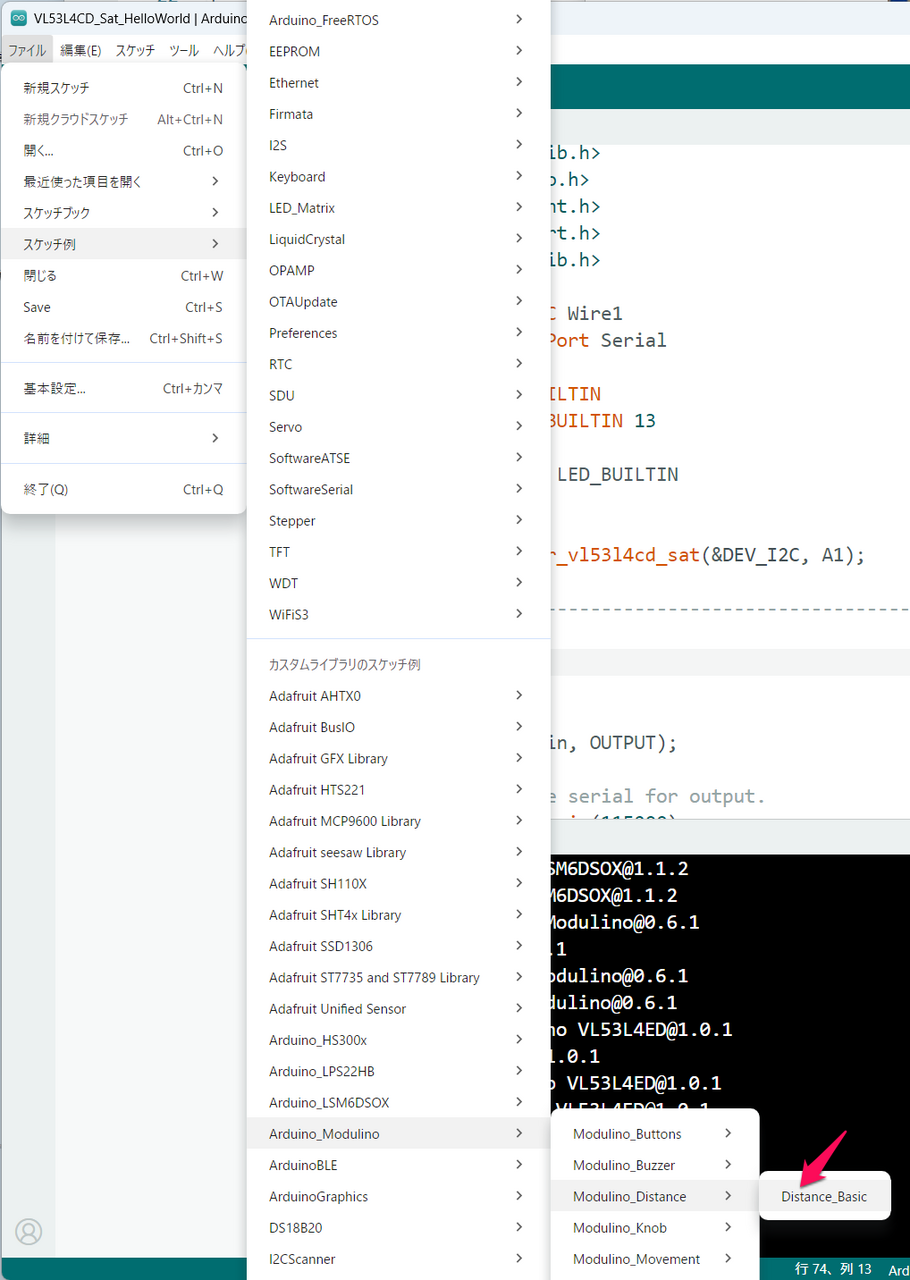Open the 編集 menu in menu bar
This screenshot has width=910, height=1280.
(x=80, y=50)
